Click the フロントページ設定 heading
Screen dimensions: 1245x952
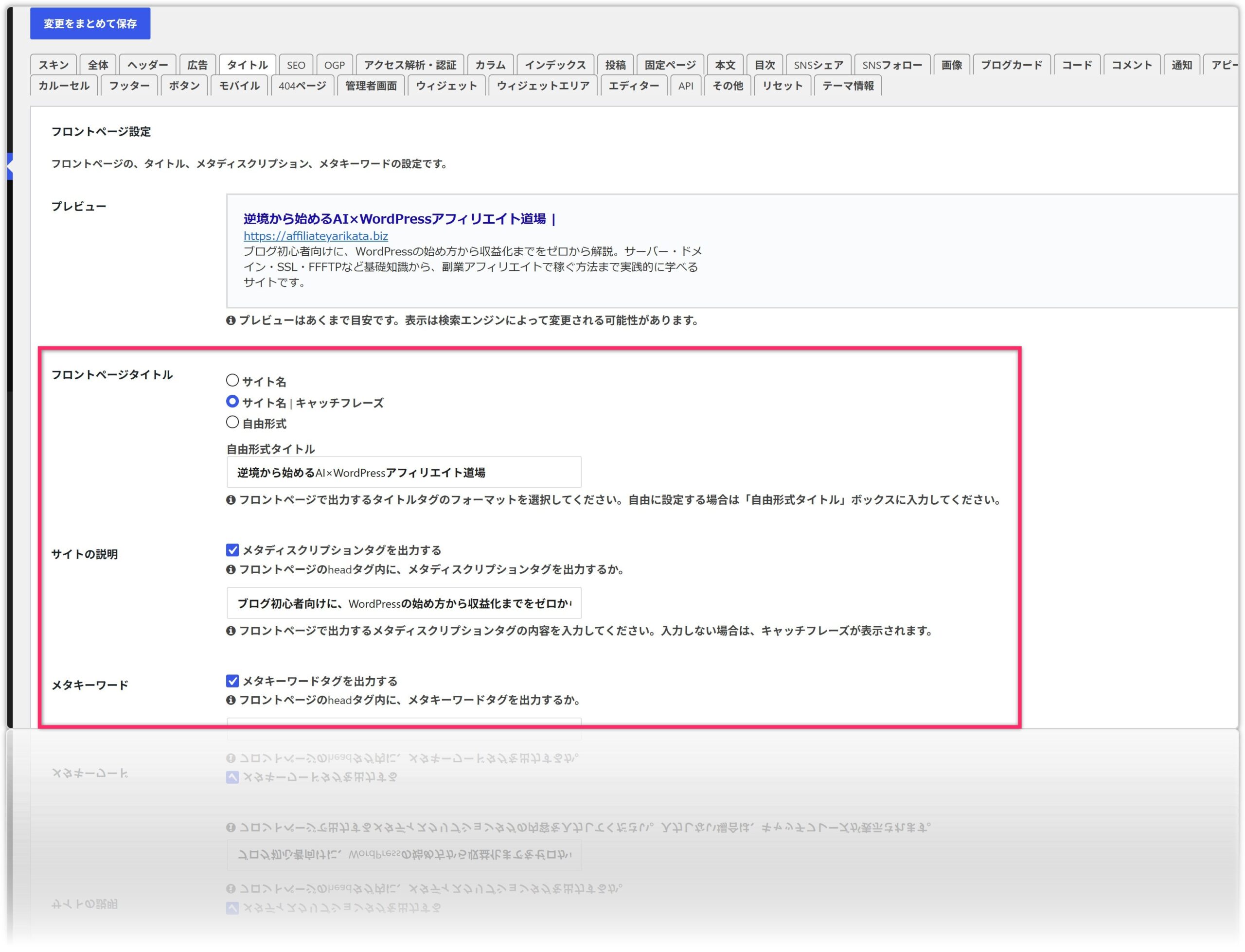pyautogui.click(x=101, y=131)
